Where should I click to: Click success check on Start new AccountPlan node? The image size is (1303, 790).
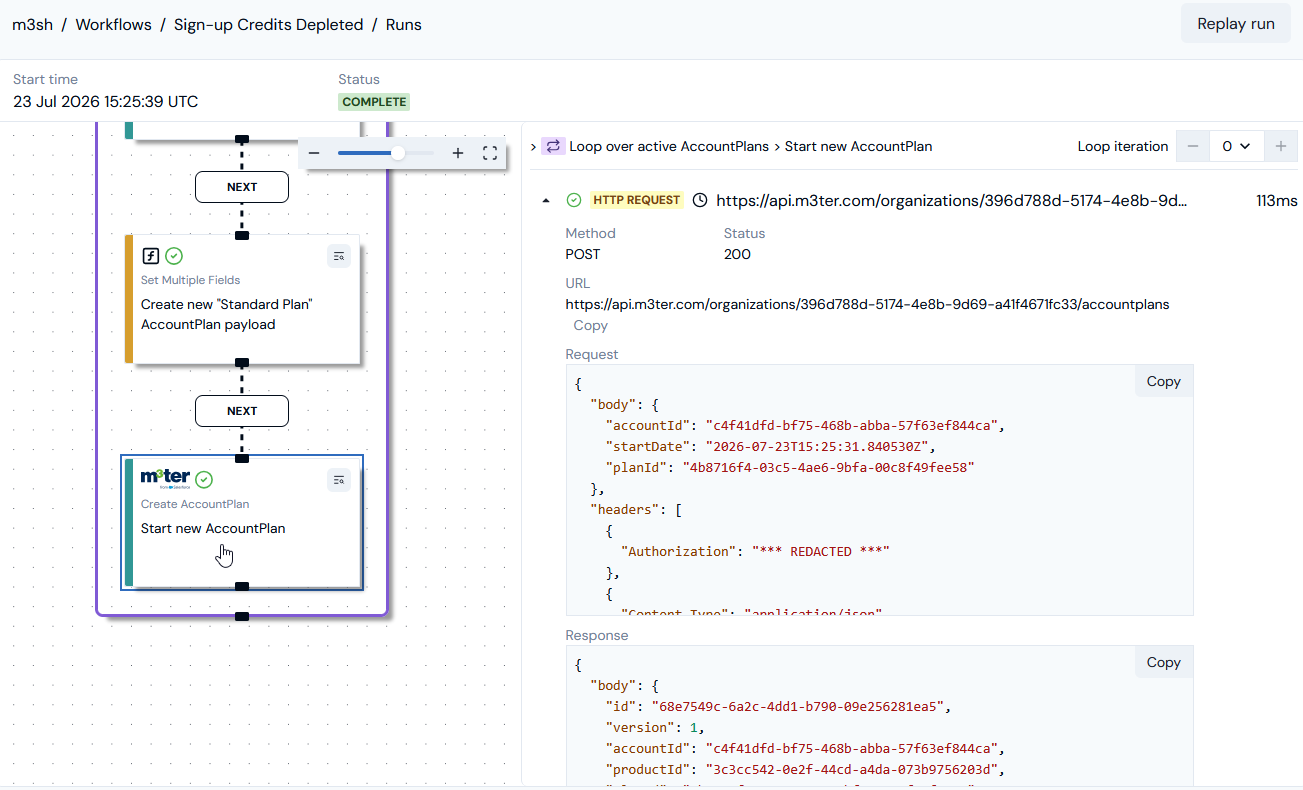[204, 480]
